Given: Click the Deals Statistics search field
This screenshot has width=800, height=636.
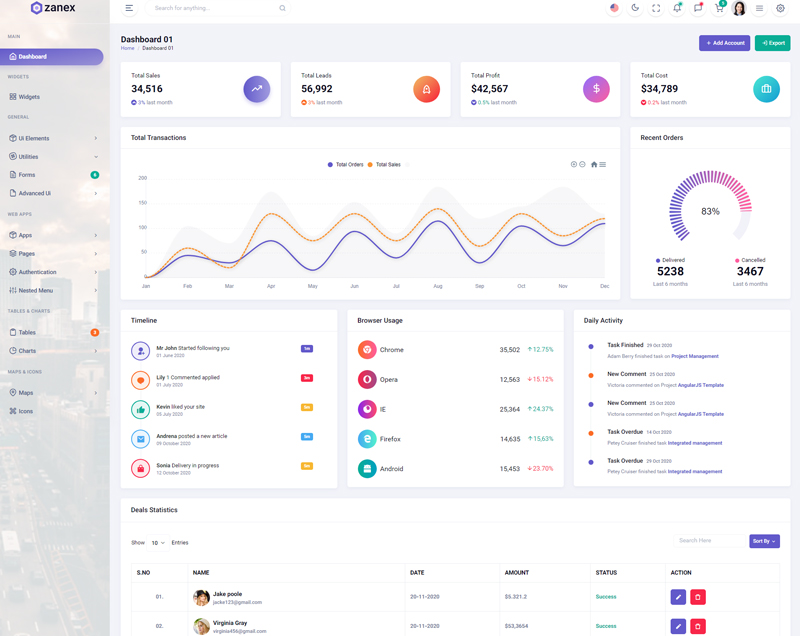Looking at the screenshot, I should coord(707,541).
